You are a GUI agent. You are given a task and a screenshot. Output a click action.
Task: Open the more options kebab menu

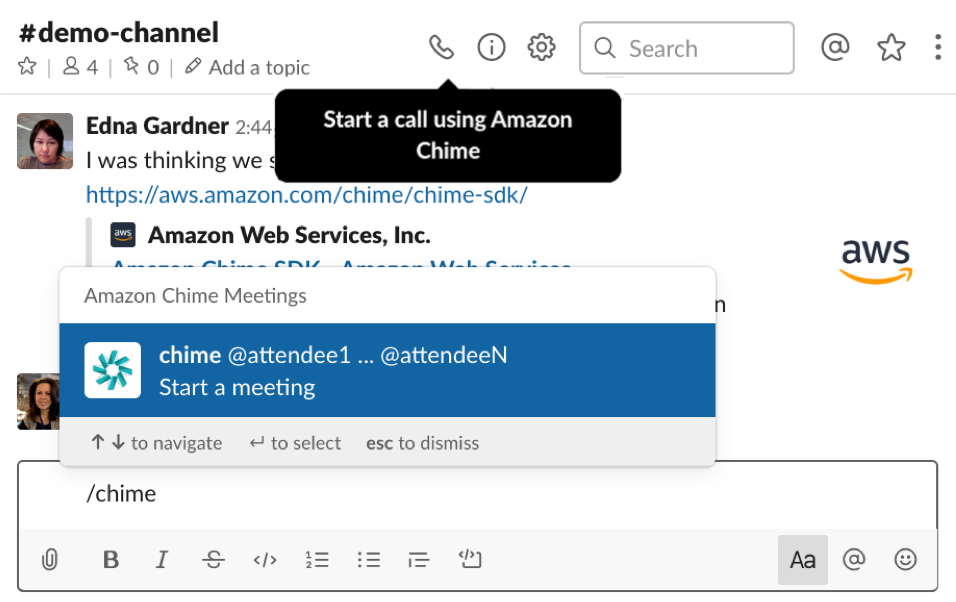[937, 47]
